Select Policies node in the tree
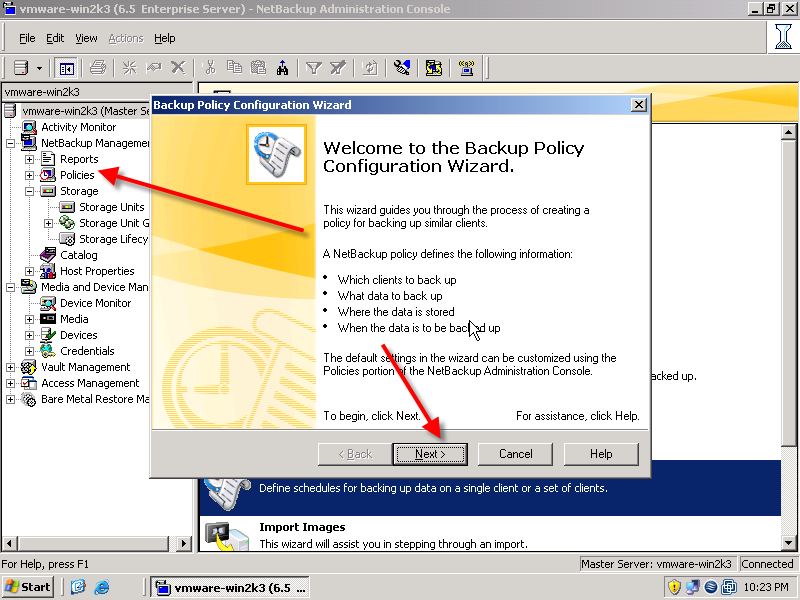Image resolution: width=800 pixels, height=600 pixels. click(x=77, y=175)
